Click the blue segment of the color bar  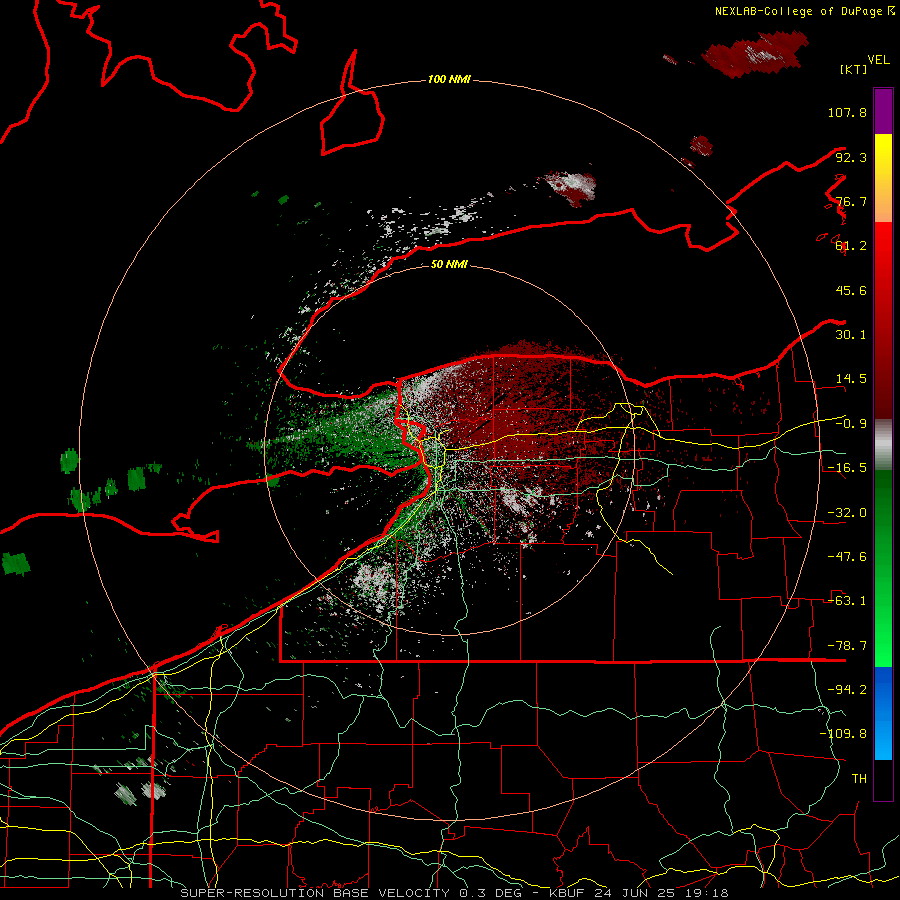point(883,713)
